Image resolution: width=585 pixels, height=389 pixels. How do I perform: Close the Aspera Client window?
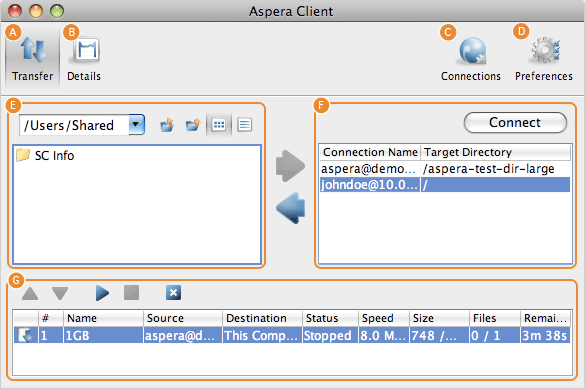click(x=15, y=11)
